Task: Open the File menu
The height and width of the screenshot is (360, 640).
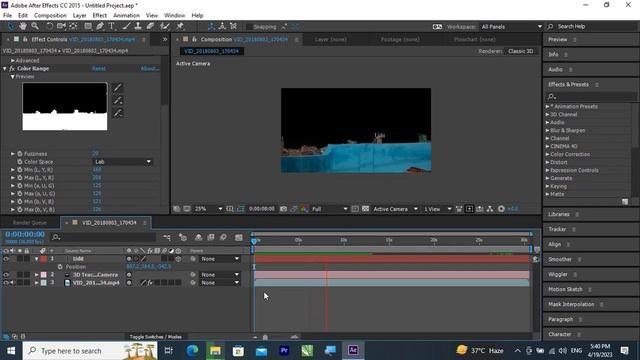Action: coord(7,15)
